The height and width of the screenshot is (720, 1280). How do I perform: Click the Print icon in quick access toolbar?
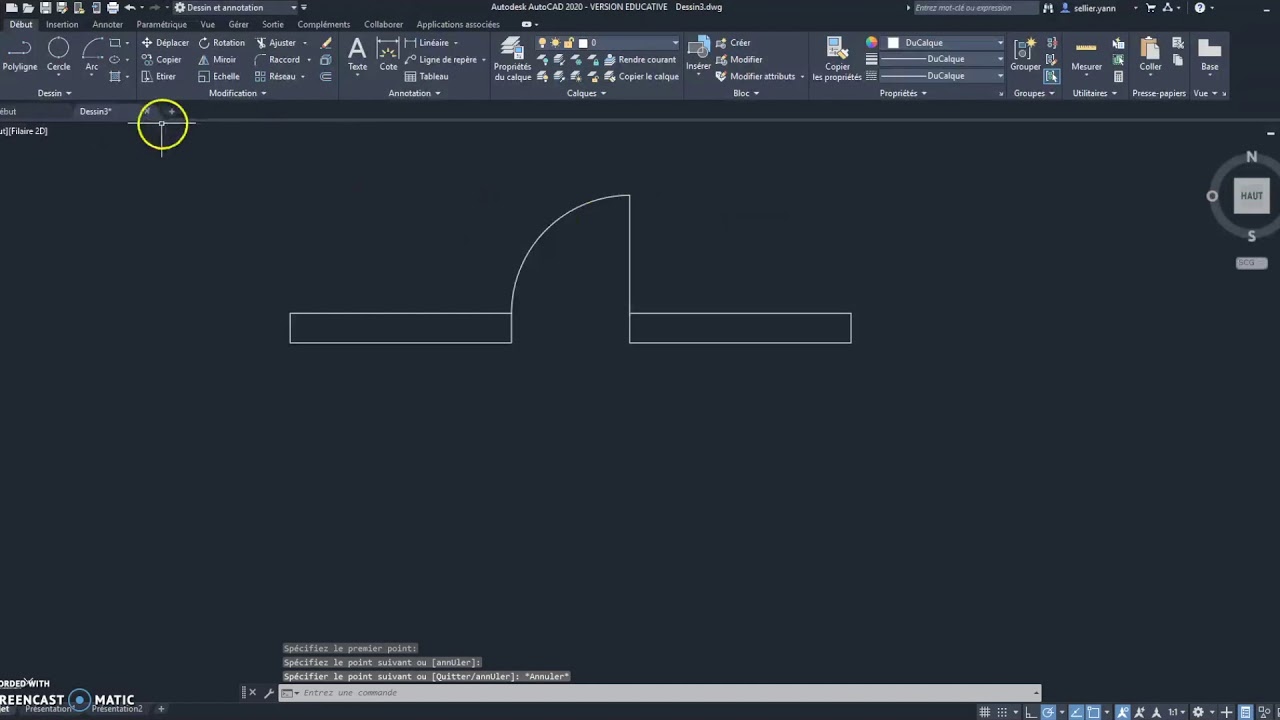point(112,7)
